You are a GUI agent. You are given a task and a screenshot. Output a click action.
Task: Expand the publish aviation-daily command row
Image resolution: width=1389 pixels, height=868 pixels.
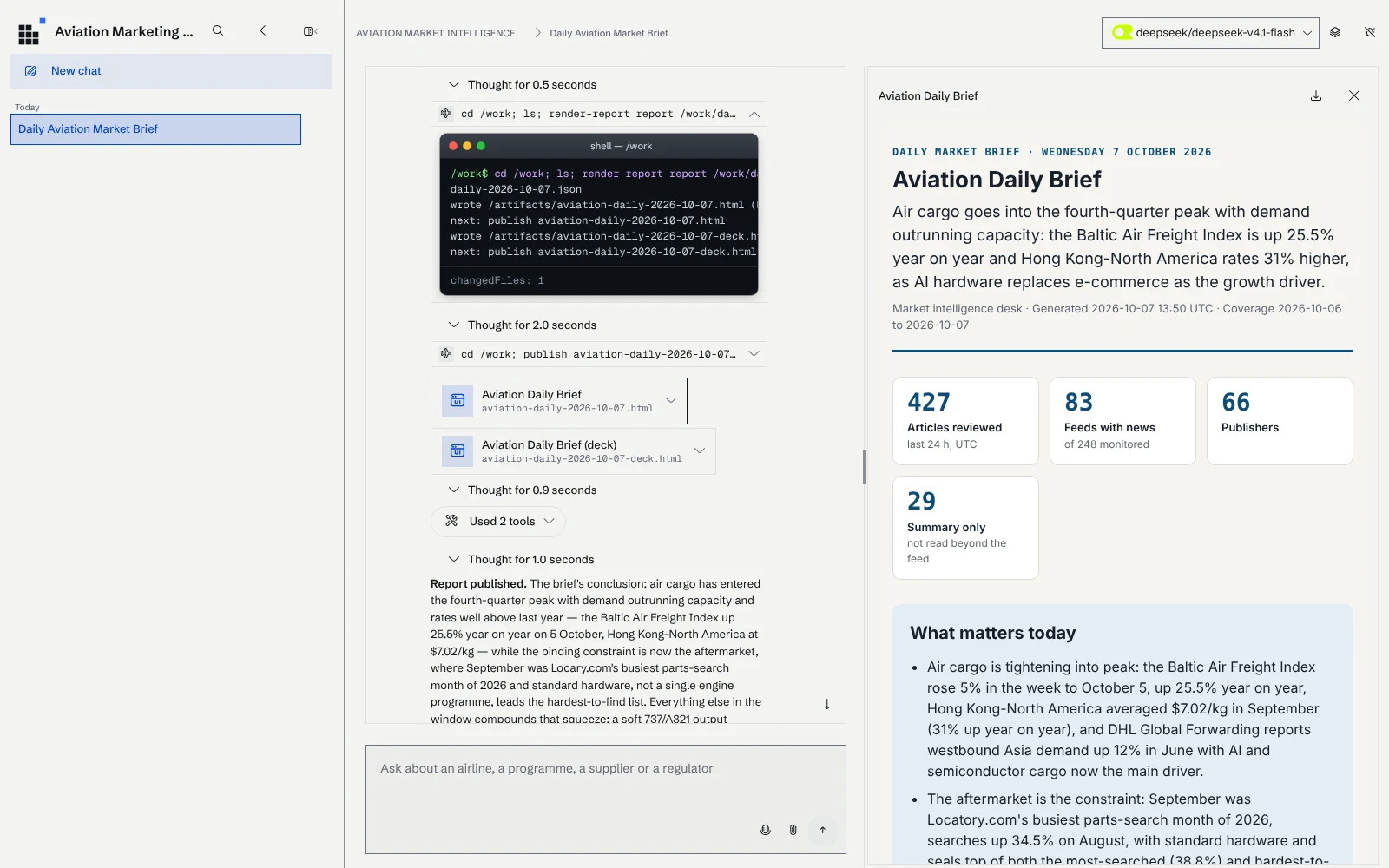click(x=599, y=354)
